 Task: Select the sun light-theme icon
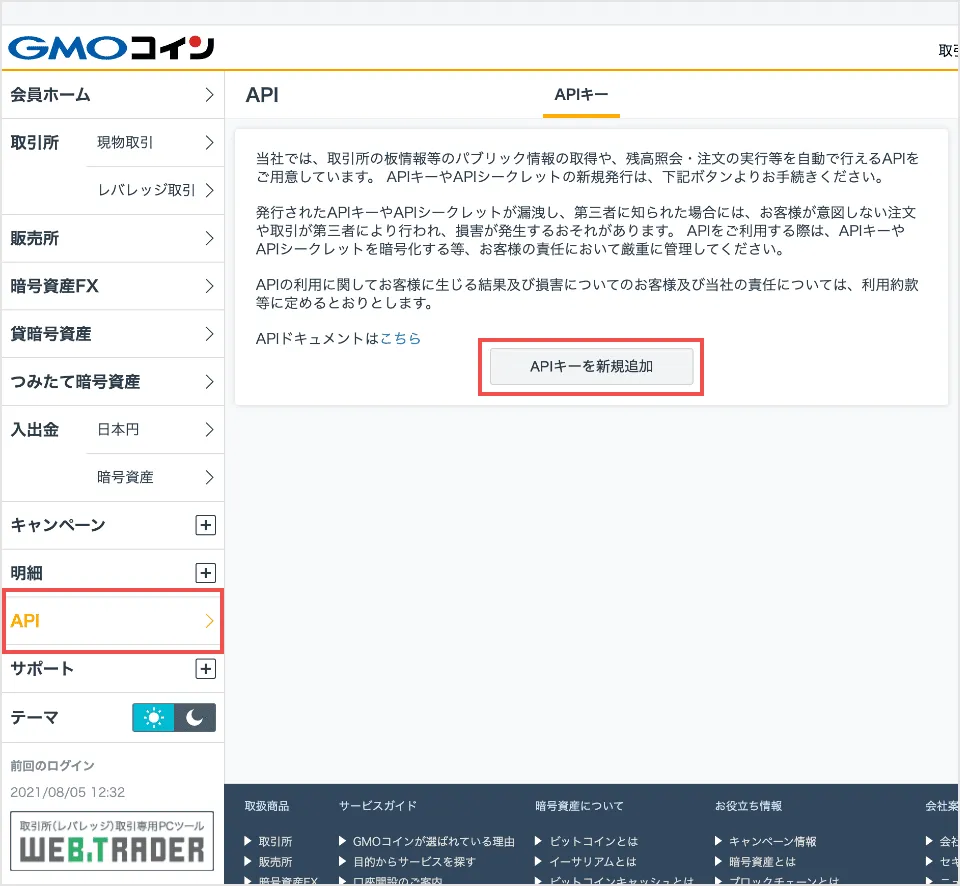(152, 717)
